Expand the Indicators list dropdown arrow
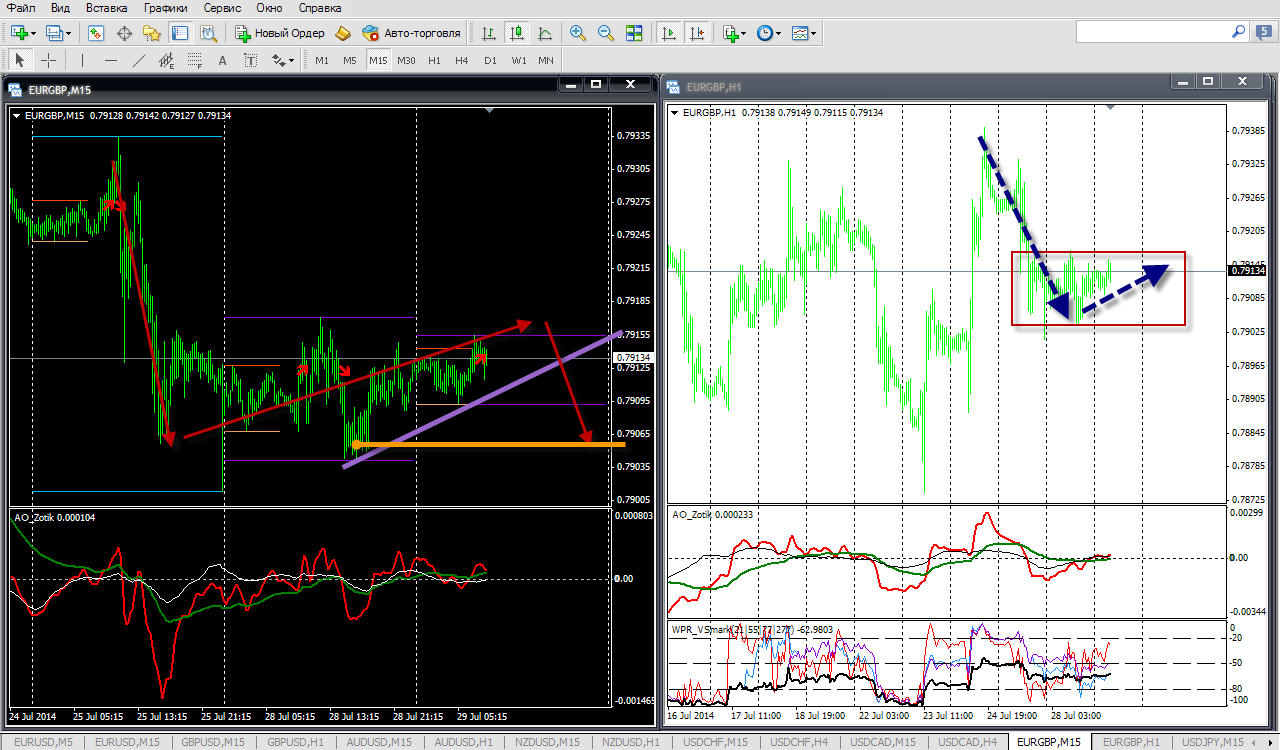This screenshot has width=1280, height=750. 744,33
